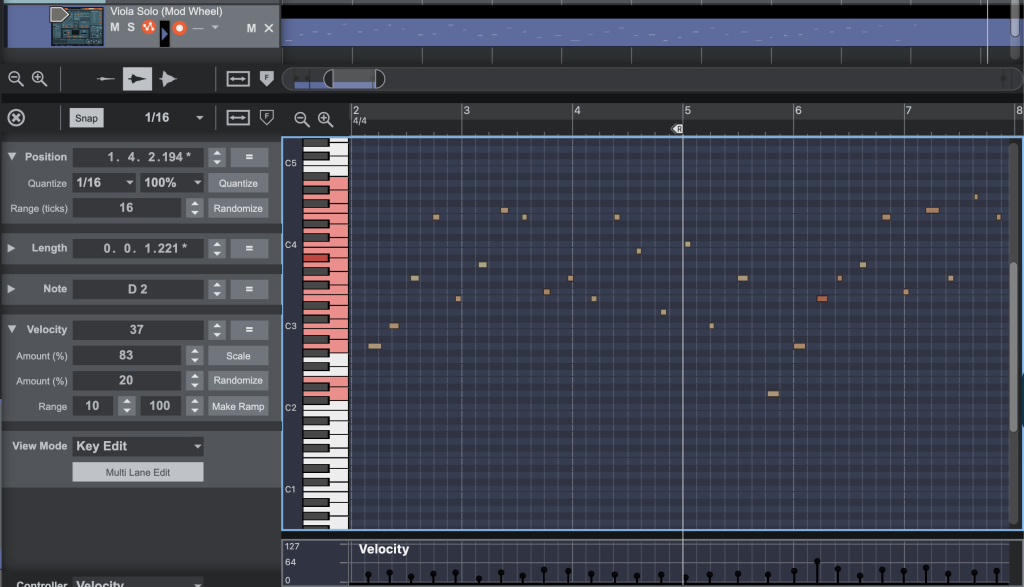This screenshot has width=1024, height=587.
Task: Remove track with the X icon
Action: (269, 28)
